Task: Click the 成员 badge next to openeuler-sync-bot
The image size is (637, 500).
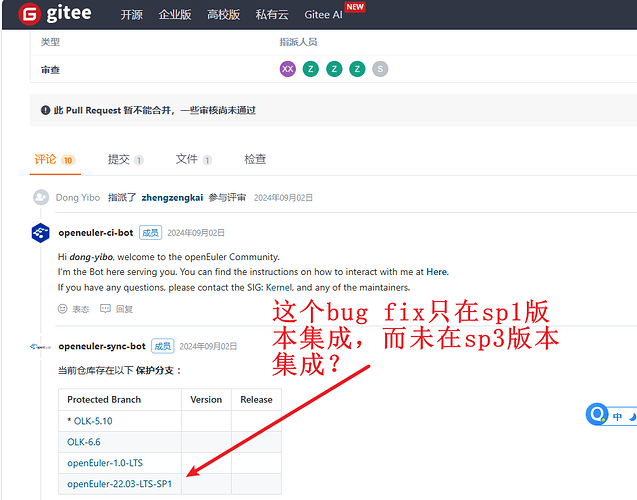Action: 162,346
